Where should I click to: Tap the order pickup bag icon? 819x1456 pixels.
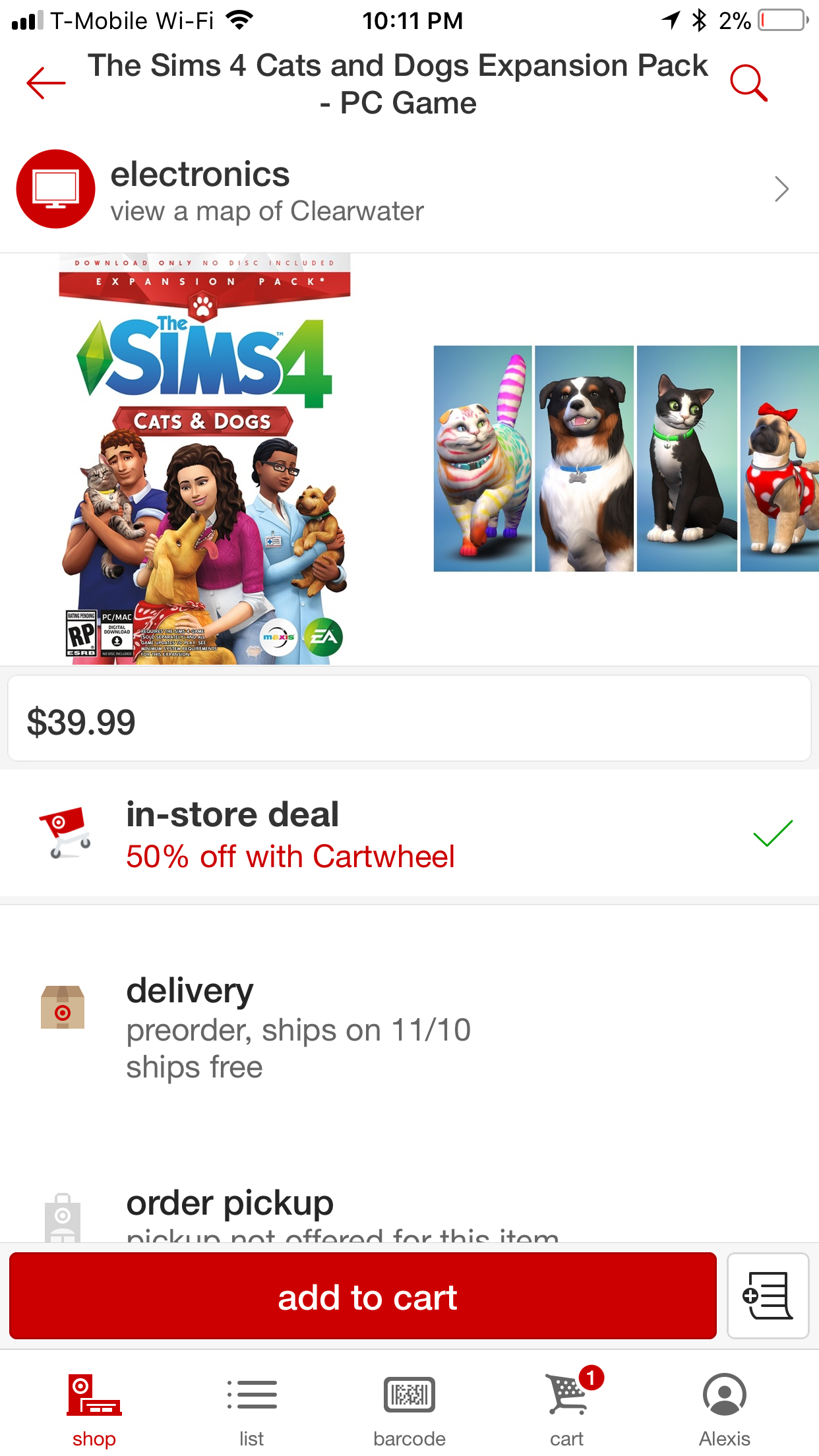click(x=63, y=1218)
